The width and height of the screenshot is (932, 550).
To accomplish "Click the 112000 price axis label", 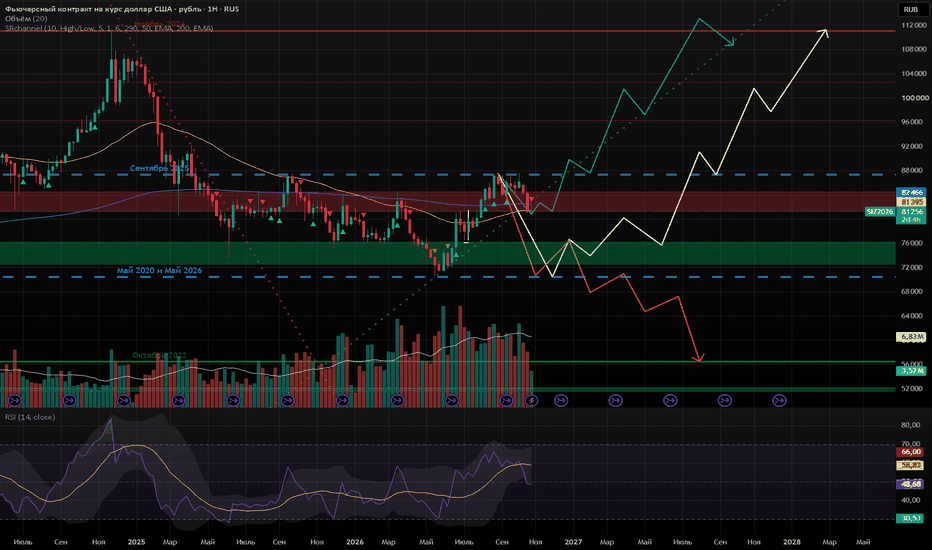I will coord(914,25).
